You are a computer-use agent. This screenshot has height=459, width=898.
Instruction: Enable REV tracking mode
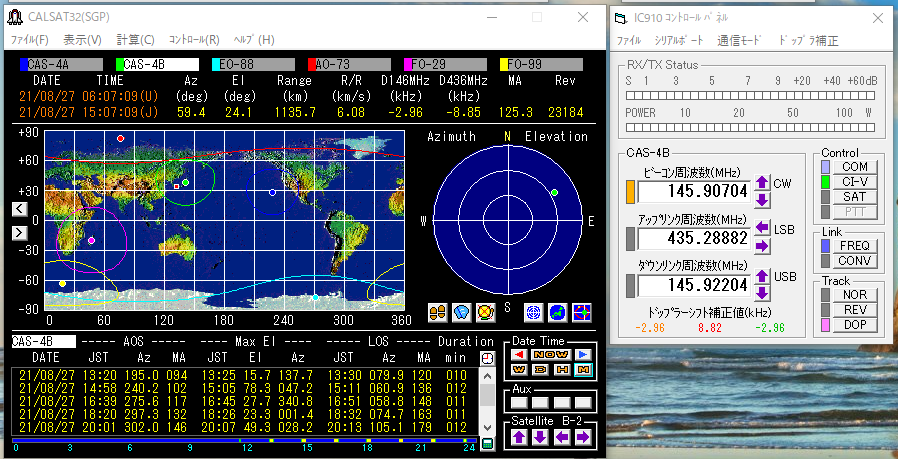pos(854,310)
